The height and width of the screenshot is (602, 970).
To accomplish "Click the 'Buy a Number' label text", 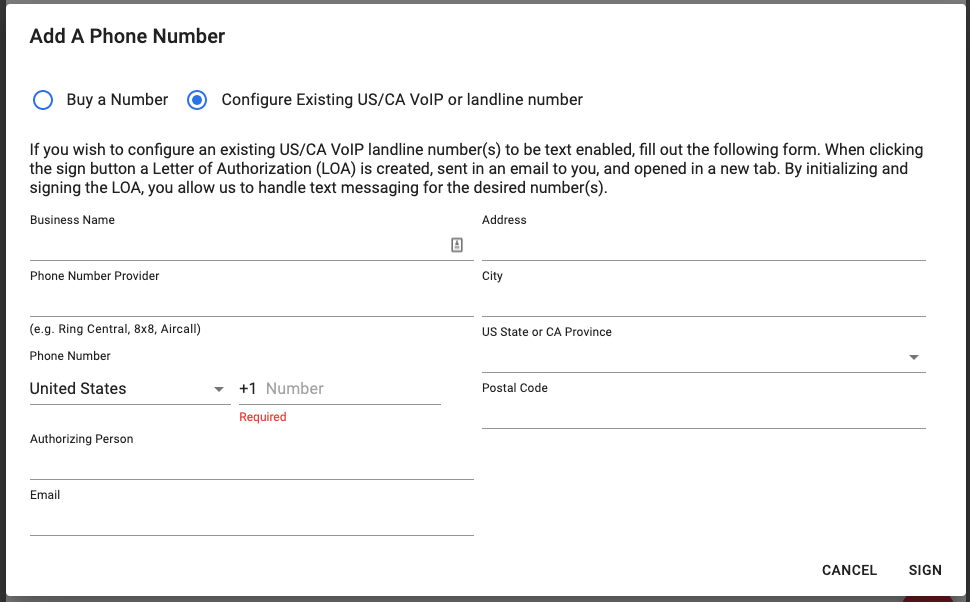I will pos(117,100).
